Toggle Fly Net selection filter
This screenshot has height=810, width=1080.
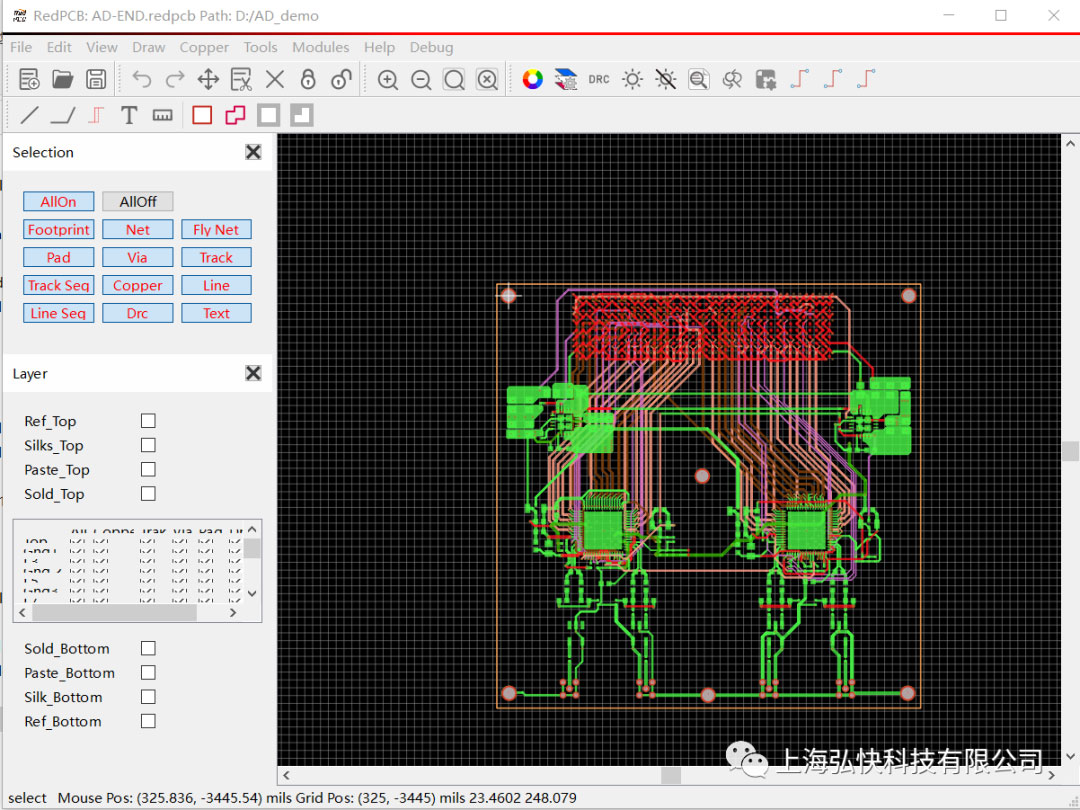pyautogui.click(x=216, y=229)
